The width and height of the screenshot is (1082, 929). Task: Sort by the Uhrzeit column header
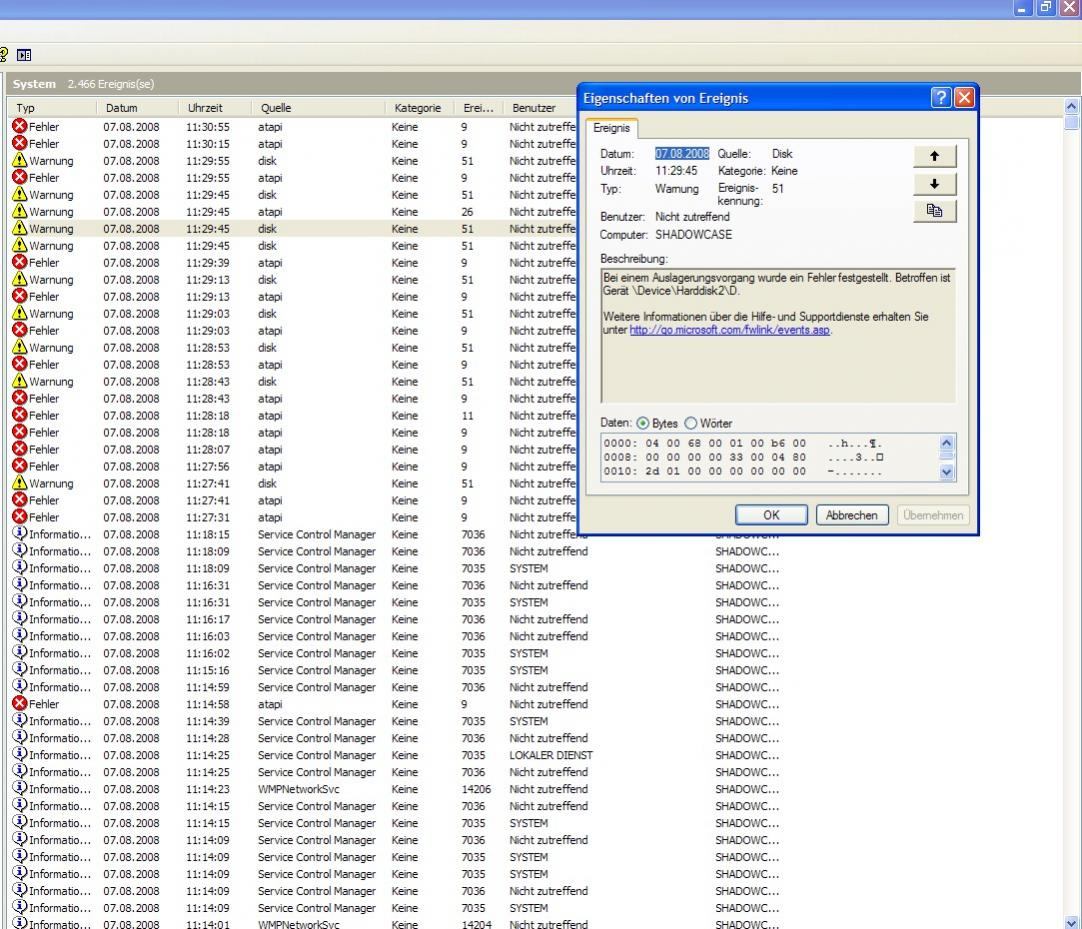pos(215,108)
